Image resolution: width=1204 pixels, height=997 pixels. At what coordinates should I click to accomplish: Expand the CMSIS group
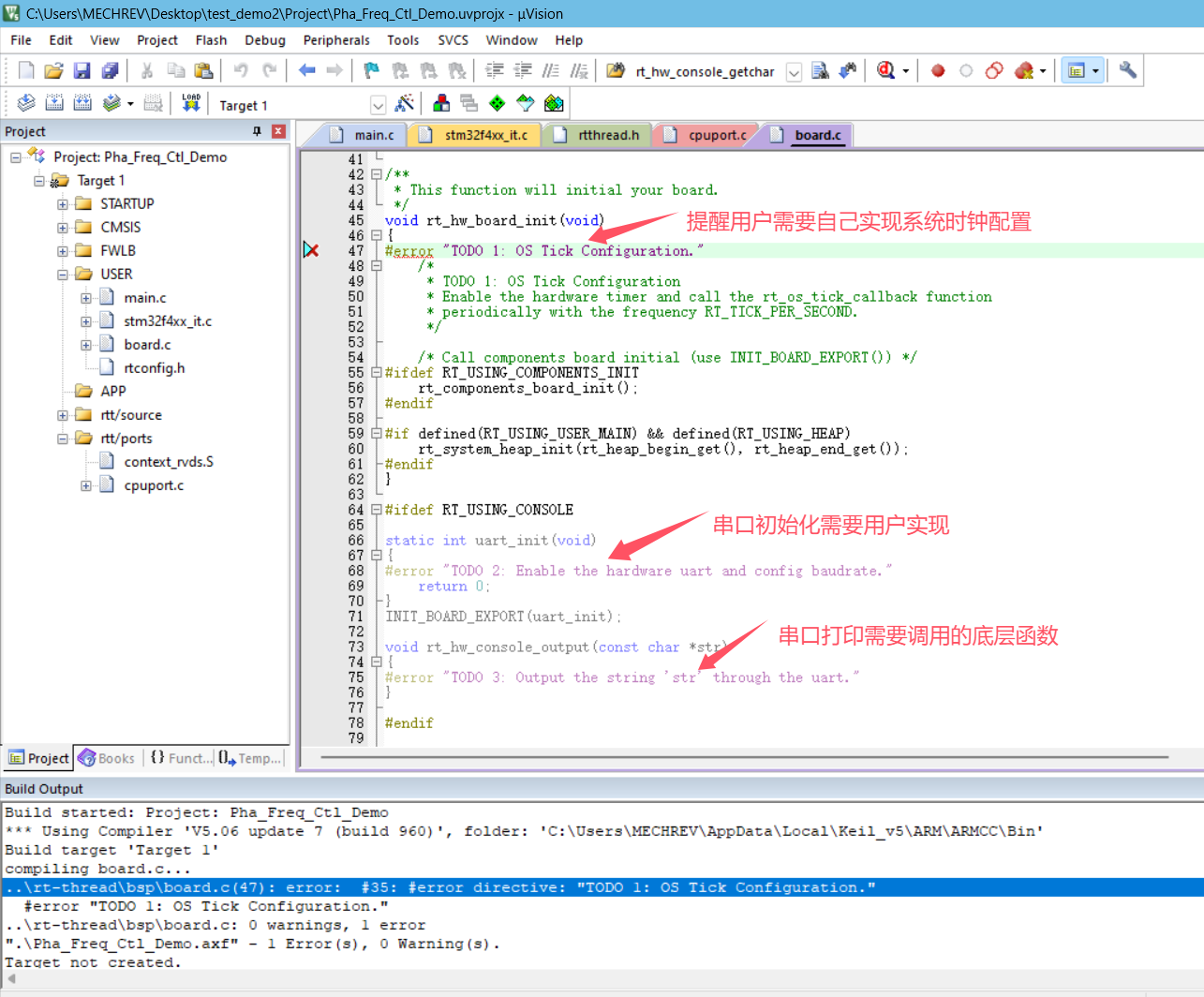pos(62,227)
